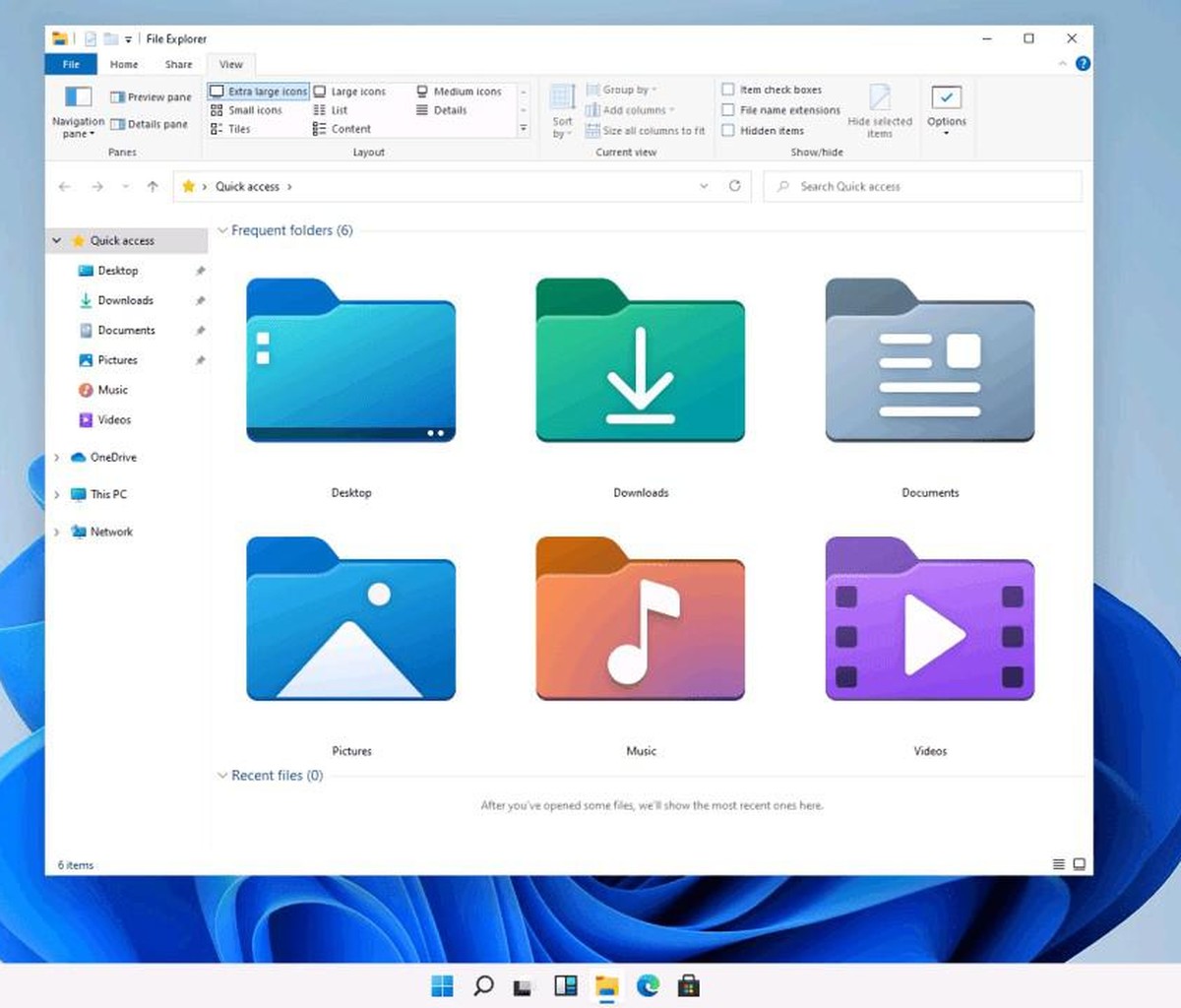Screen dimensions: 1181x1008
Task: Select Medium icons layout
Action: pyautogui.click(x=459, y=92)
